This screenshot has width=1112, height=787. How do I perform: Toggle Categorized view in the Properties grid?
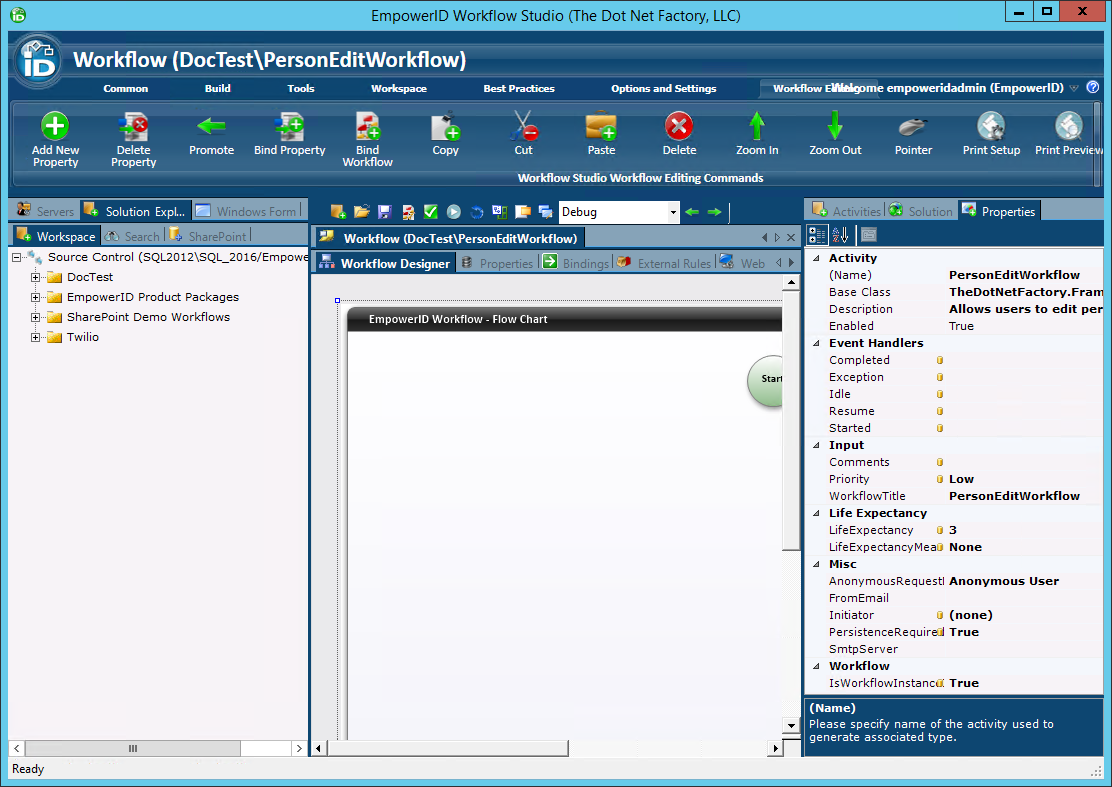[x=817, y=235]
